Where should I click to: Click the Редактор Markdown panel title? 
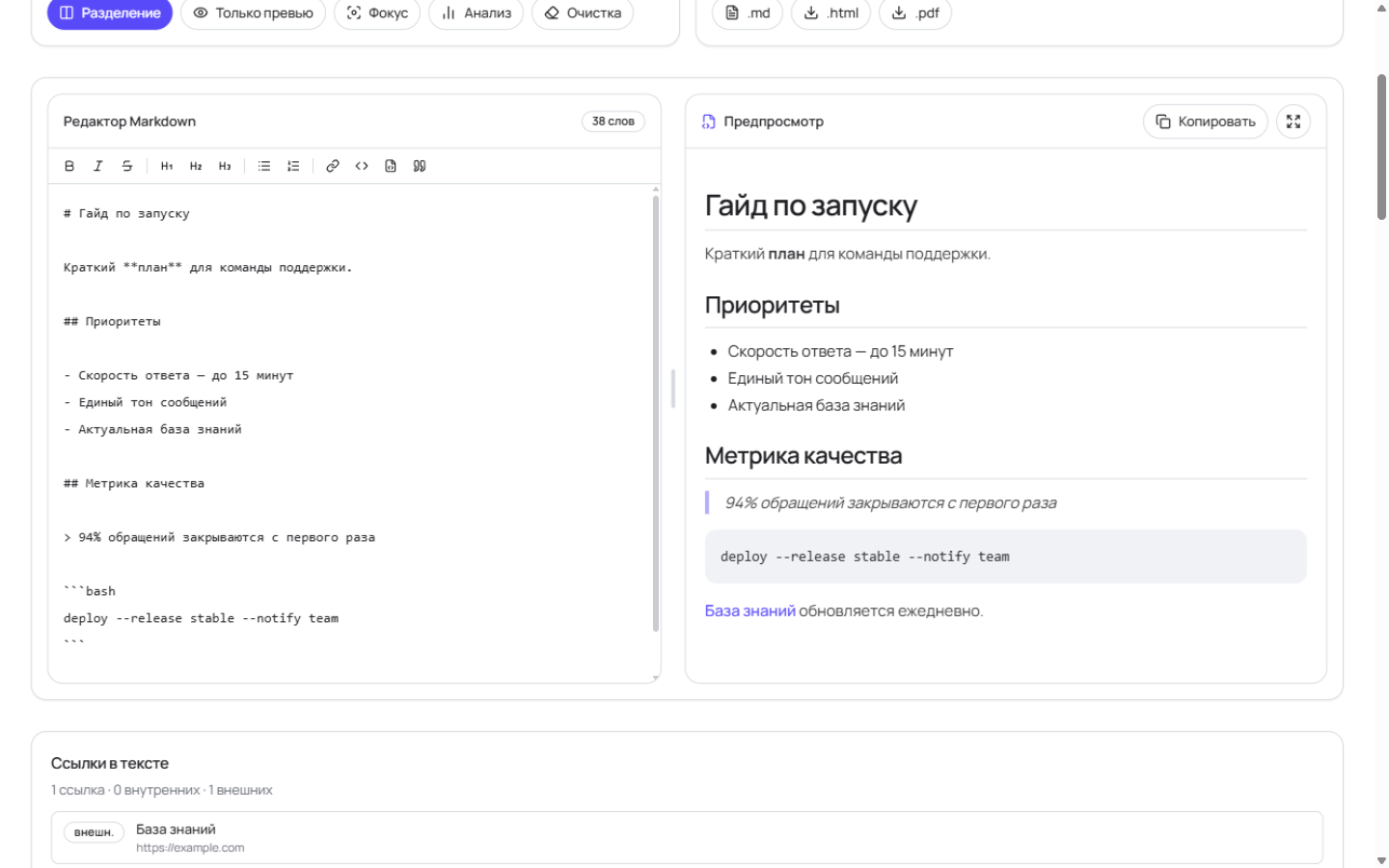click(129, 122)
